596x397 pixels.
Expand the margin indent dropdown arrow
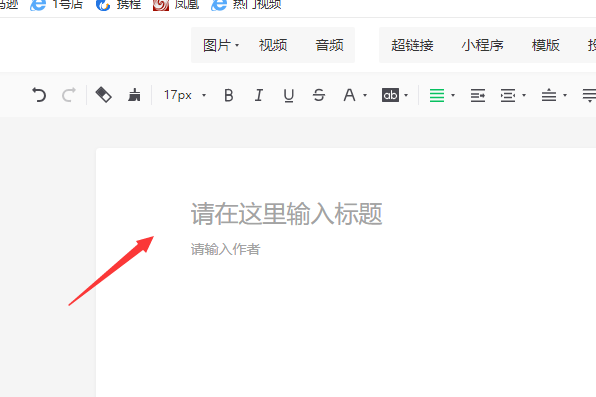coord(524,95)
